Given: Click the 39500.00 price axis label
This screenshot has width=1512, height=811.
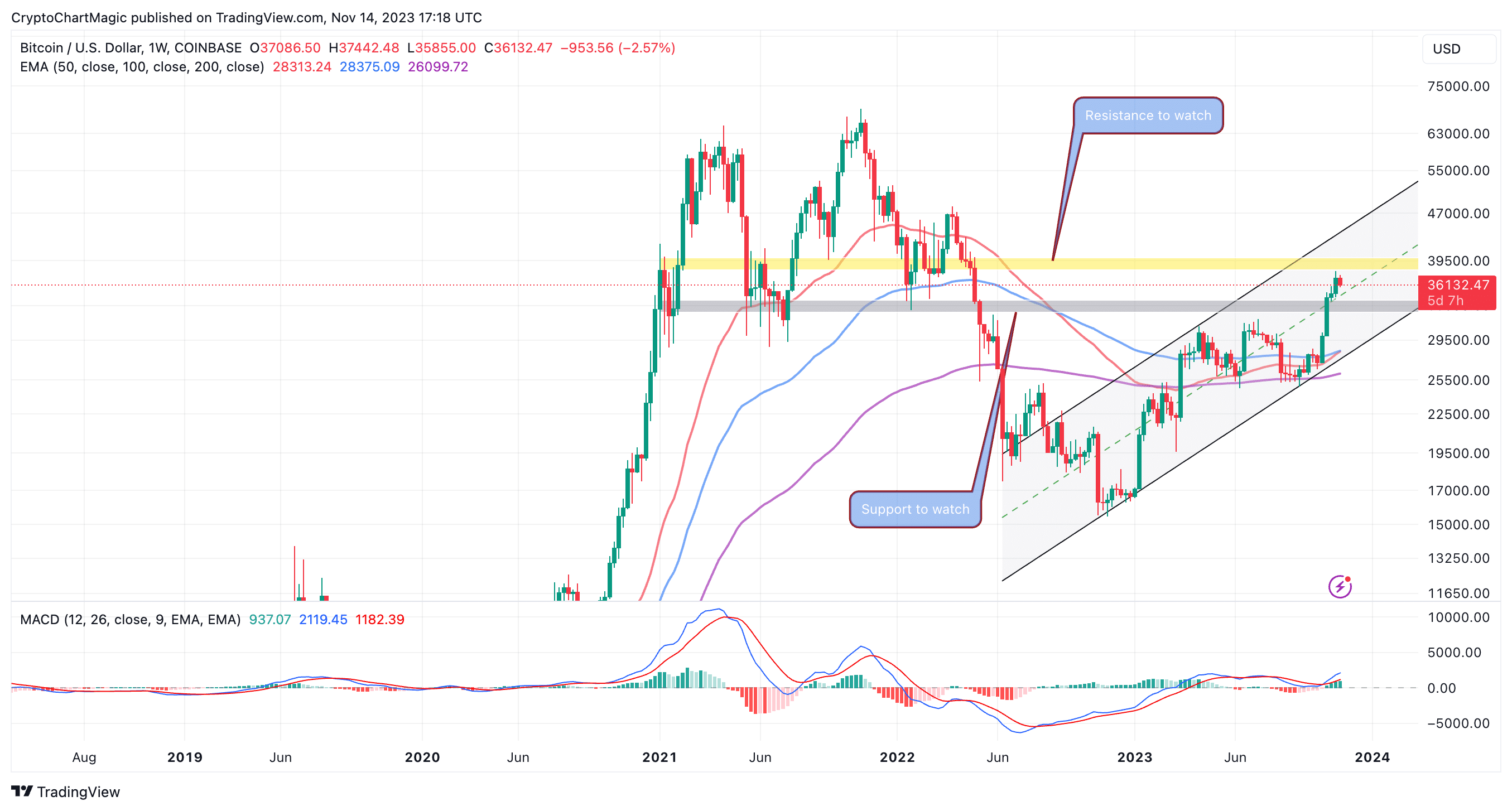Looking at the screenshot, I should pyautogui.click(x=1458, y=260).
